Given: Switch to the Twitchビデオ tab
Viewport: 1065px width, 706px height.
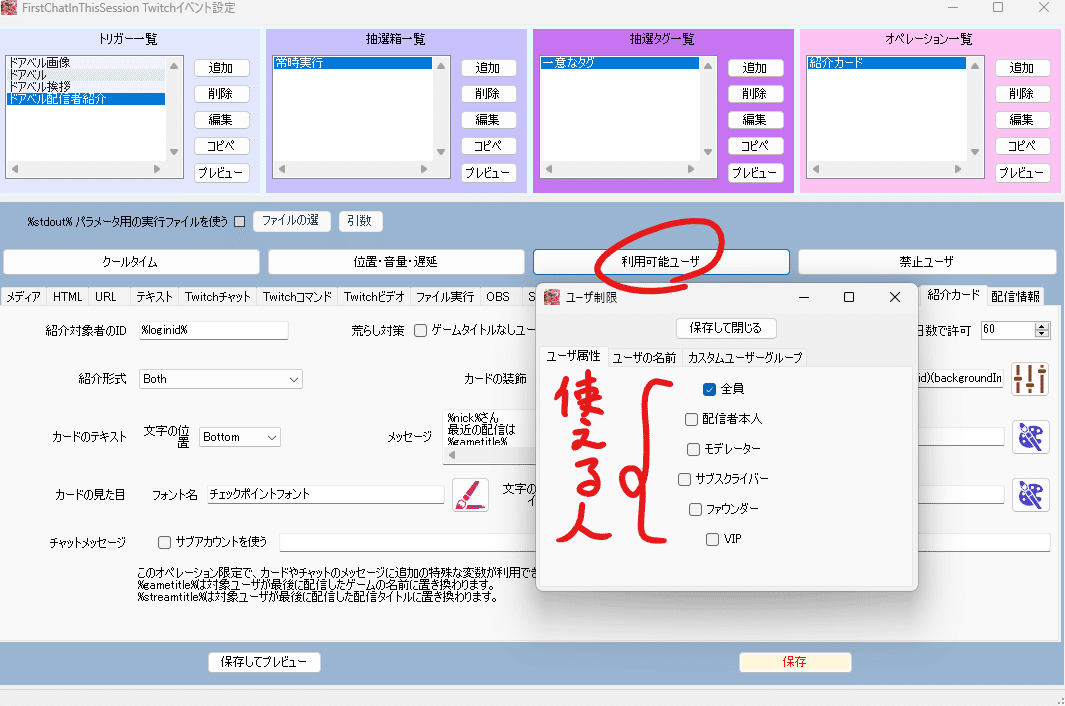Looking at the screenshot, I should click(x=374, y=297).
